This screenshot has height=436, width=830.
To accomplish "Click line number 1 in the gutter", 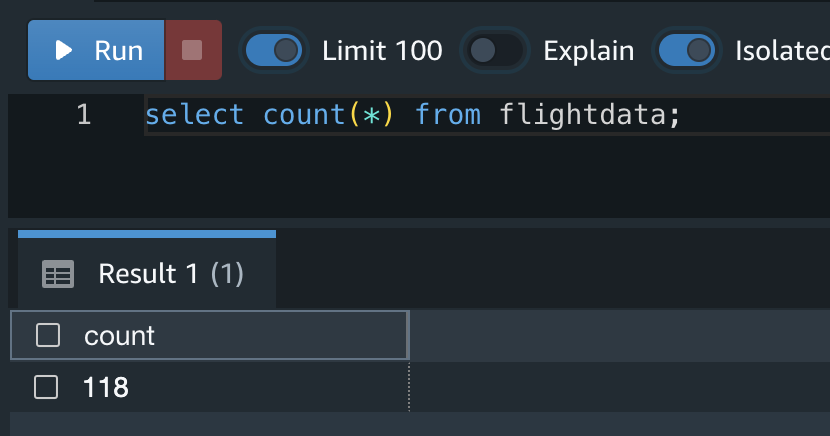I will pyautogui.click(x=84, y=114).
